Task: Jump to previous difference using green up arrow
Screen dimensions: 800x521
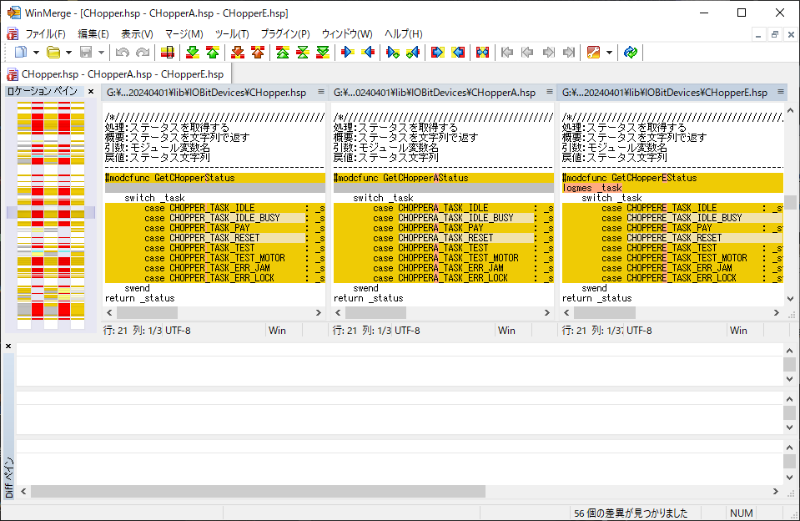Action: click(211, 52)
